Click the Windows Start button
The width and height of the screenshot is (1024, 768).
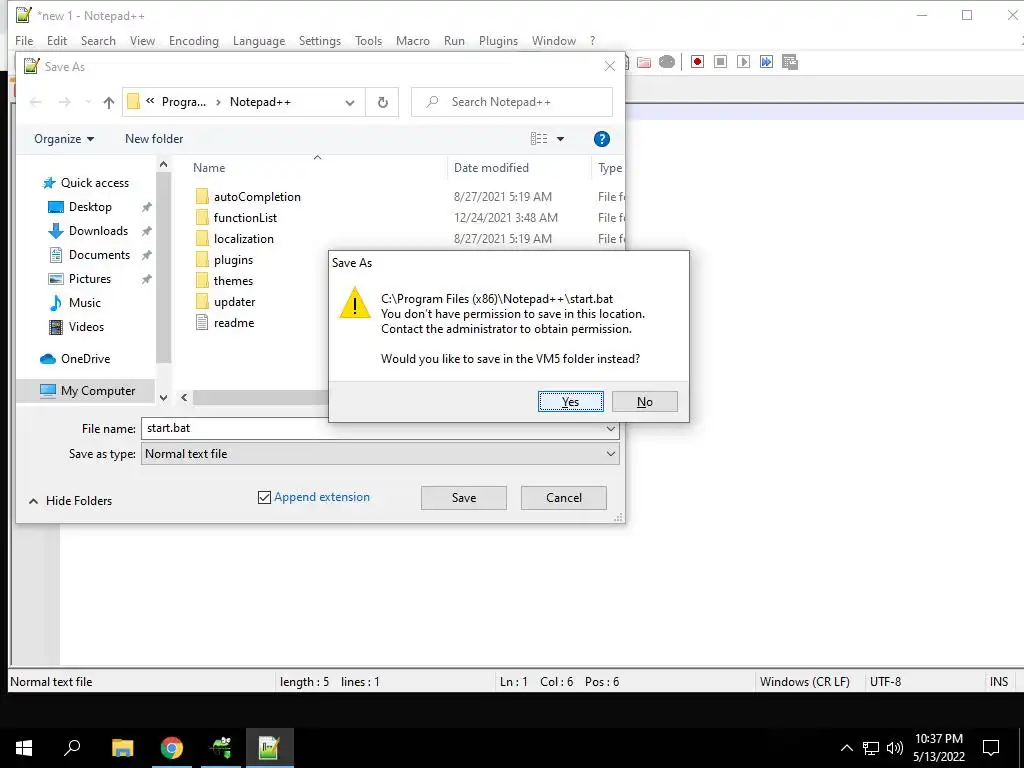(24, 748)
